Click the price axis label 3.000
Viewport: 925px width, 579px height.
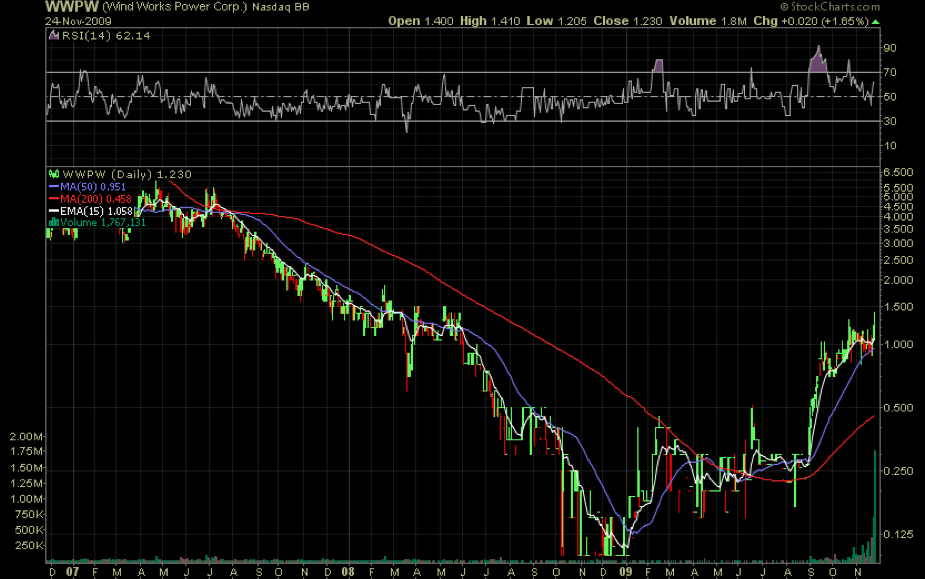898,243
